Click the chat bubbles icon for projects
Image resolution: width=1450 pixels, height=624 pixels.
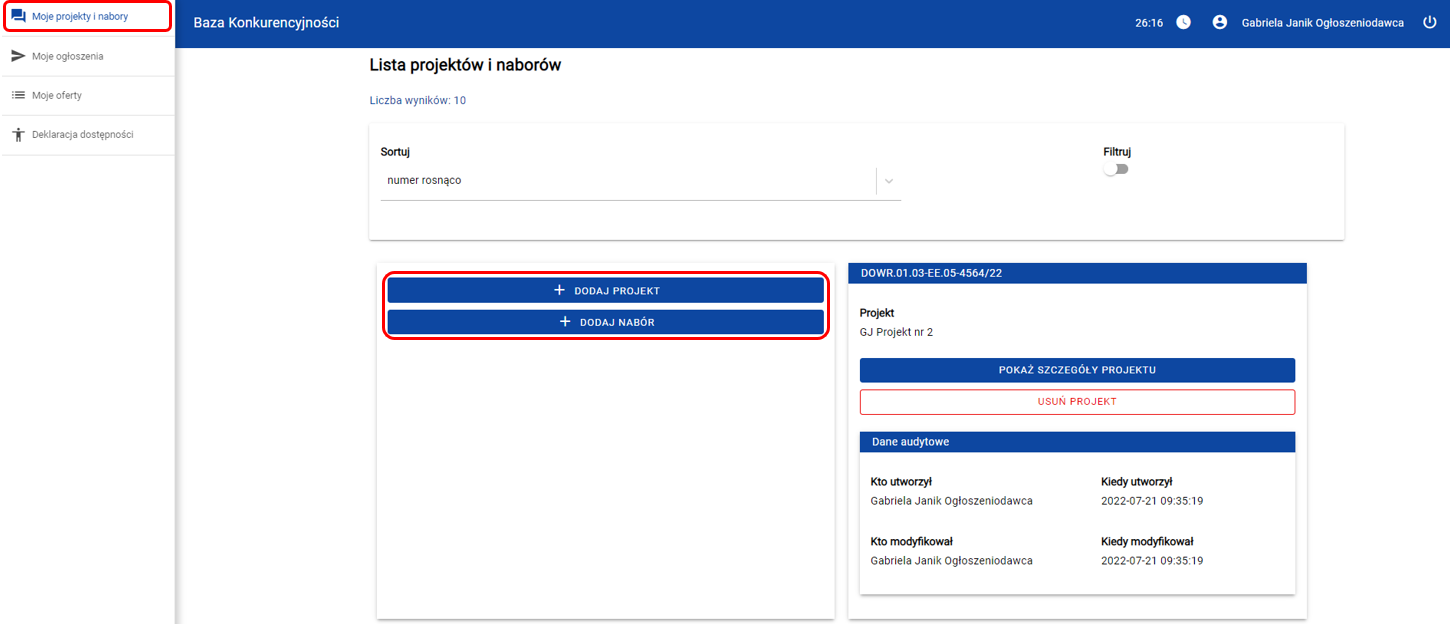point(18,16)
